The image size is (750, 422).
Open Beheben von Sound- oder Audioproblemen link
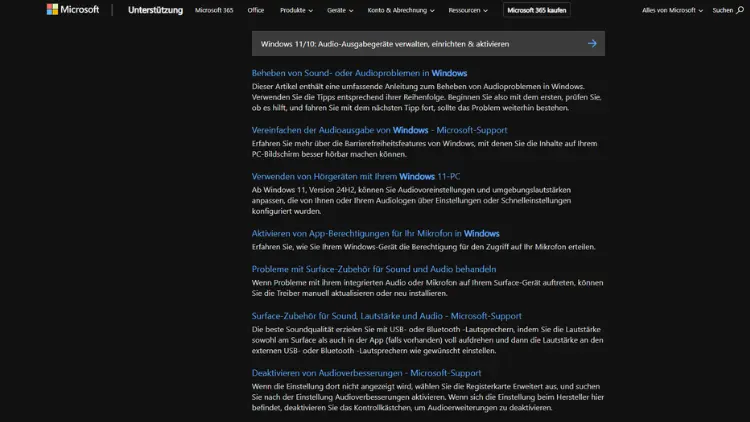coord(359,73)
